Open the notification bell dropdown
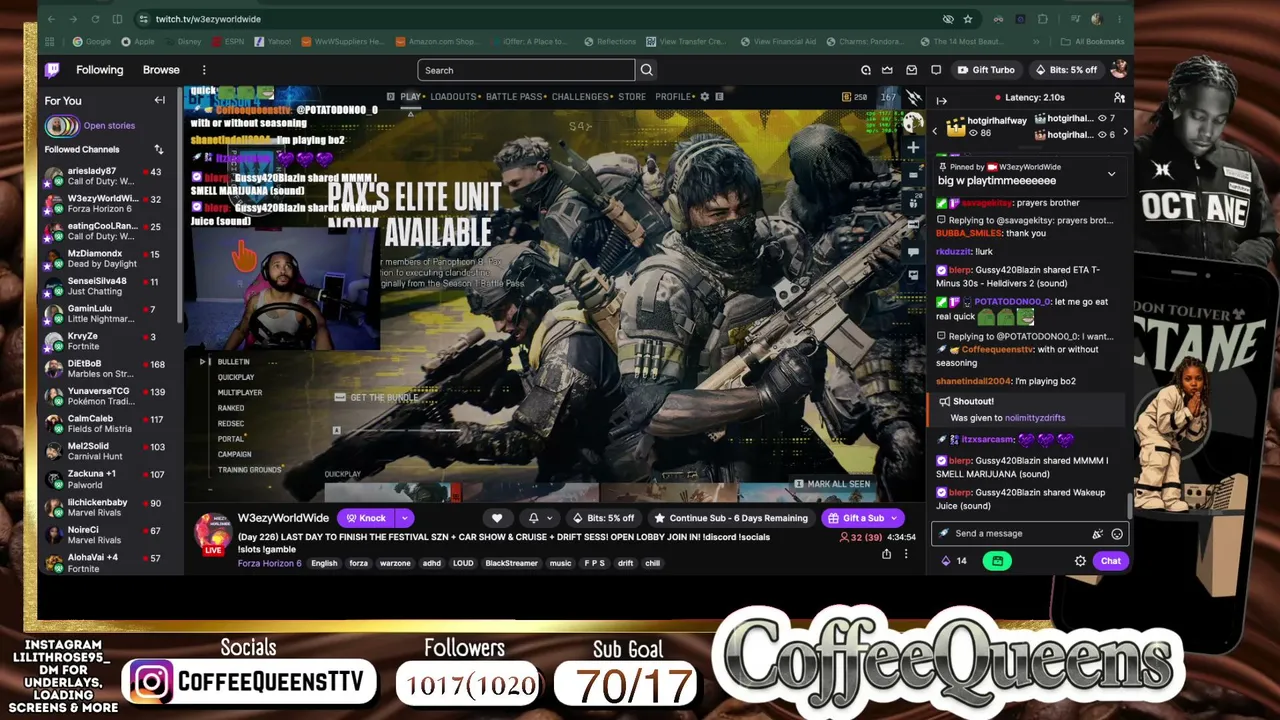Image resolution: width=1280 pixels, height=720 pixels. (x=539, y=518)
